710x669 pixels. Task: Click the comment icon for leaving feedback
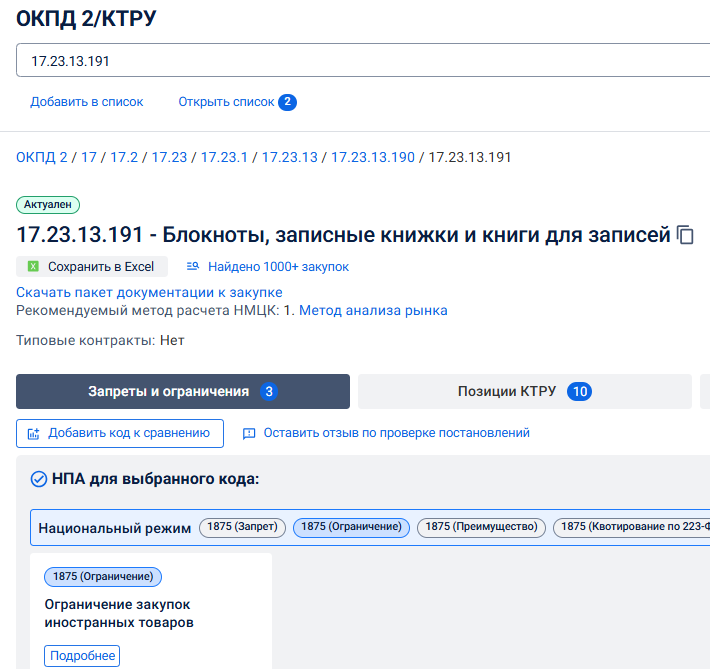click(x=249, y=433)
